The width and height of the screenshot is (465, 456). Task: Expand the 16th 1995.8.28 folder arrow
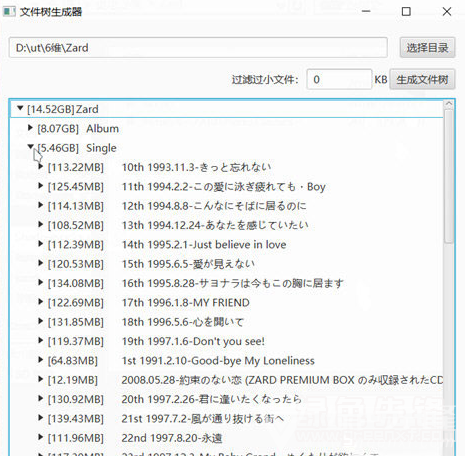coord(40,282)
